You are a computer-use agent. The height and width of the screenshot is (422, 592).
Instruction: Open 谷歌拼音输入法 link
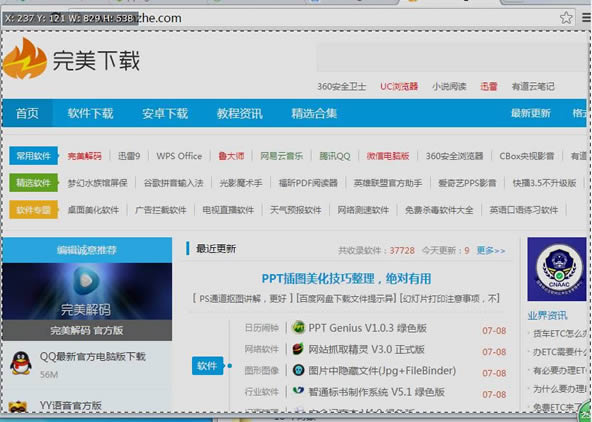[173, 183]
